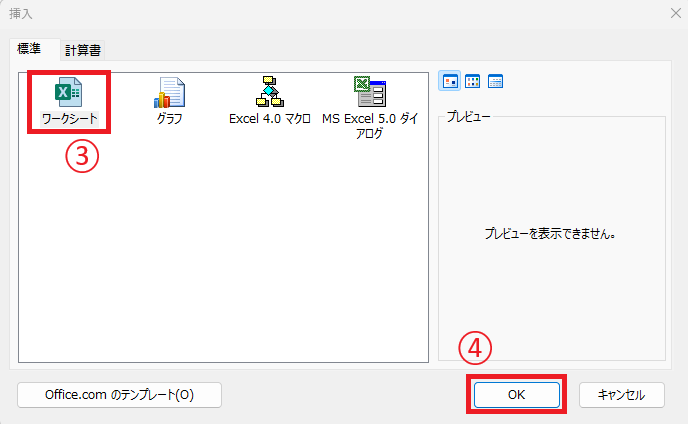Switch to large icons view
Screen dimensions: 688x424
pyautogui.click(x=450, y=81)
